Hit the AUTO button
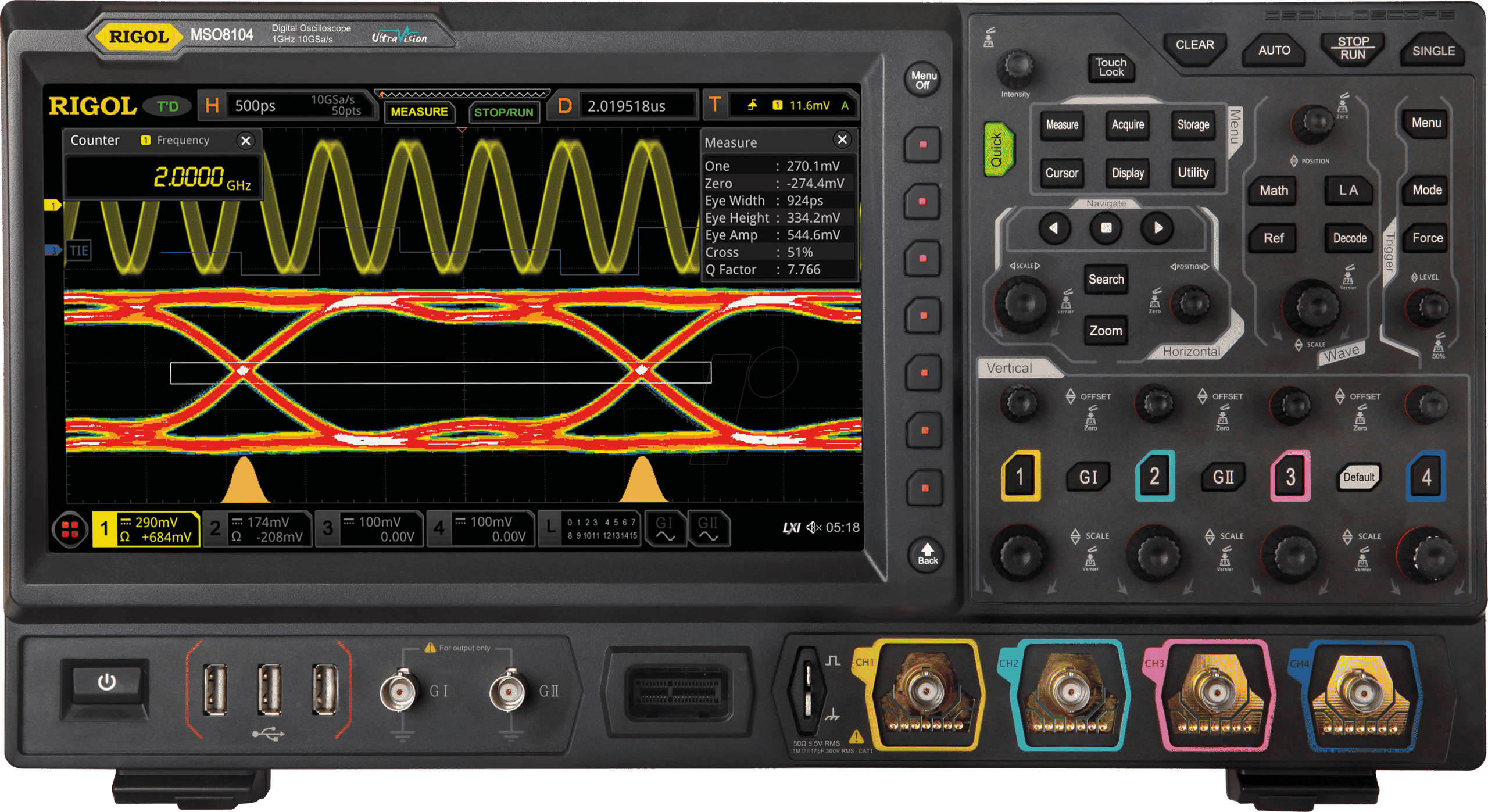 [1274, 51]
